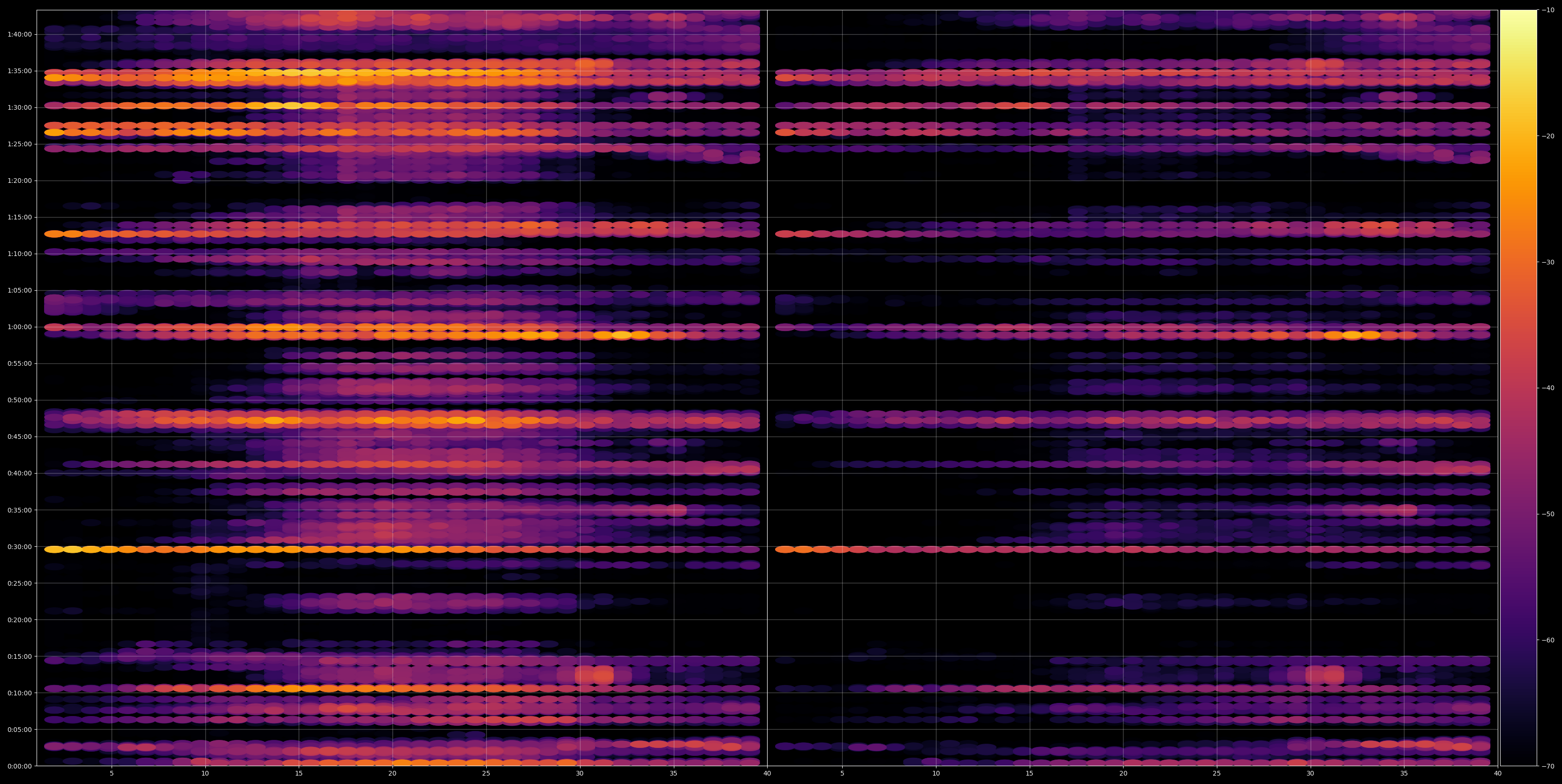Click x-axis label 25 of the right plot
Viewport: 1562px width, 784px height.
point(1217,774)
